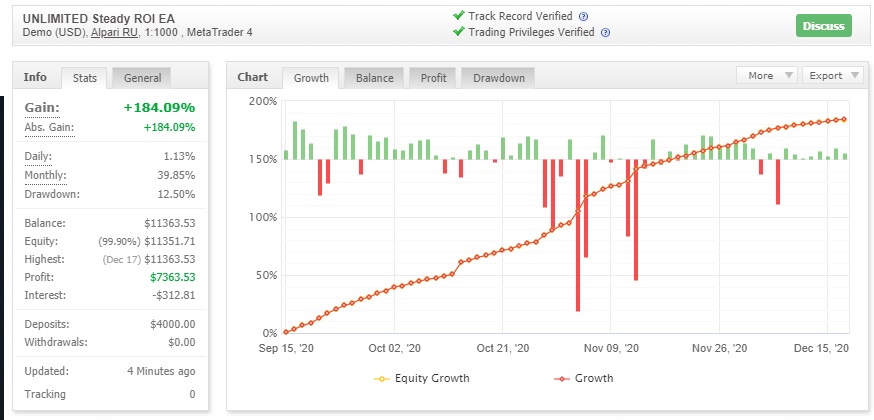
Task: Open the Drawdown chart tab
Action: [498, 78]
